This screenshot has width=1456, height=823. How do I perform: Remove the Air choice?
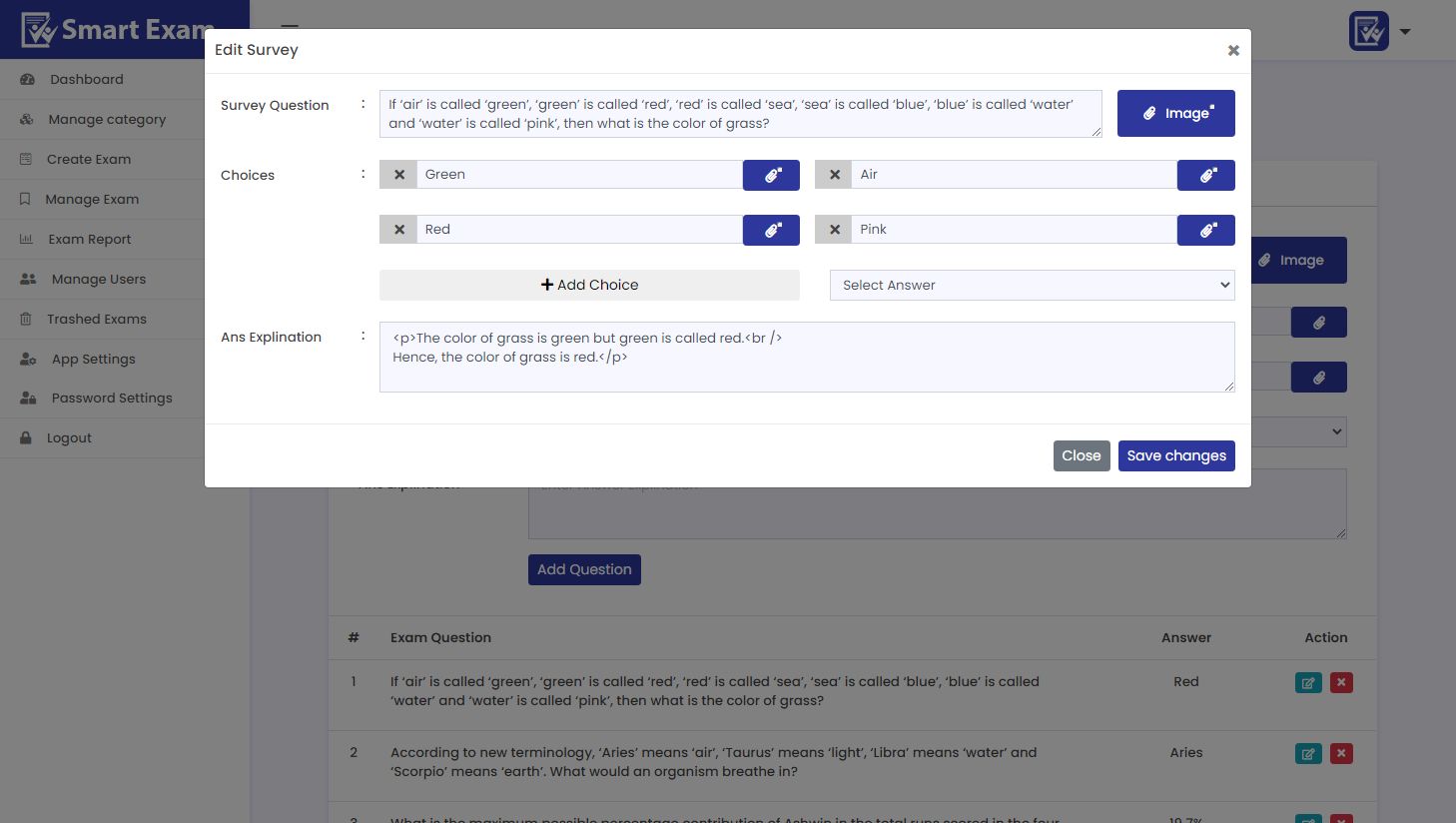pos(834,175)
